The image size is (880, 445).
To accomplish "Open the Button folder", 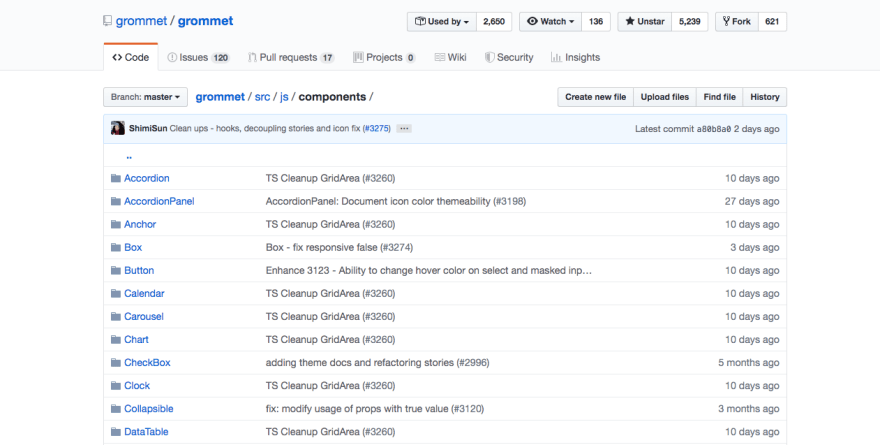I will [139, 270].
